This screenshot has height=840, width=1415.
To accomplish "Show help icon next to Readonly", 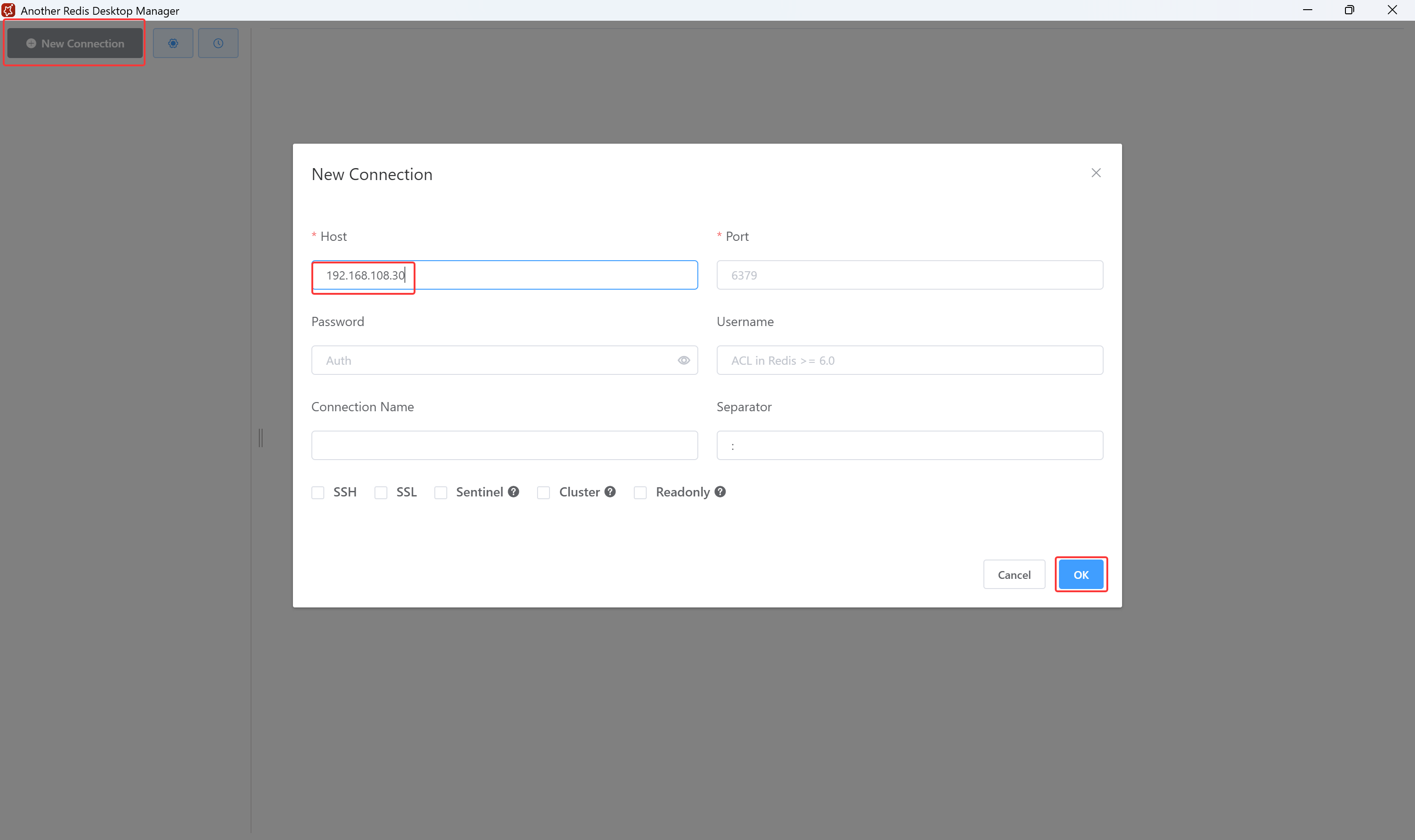I will point(720,492).
